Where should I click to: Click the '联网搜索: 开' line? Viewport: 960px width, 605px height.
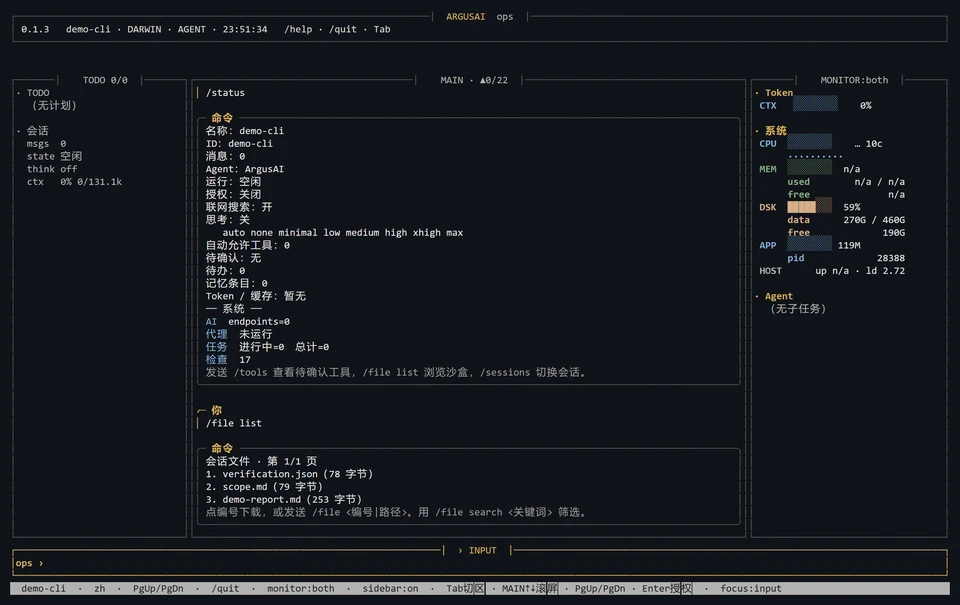239,207
